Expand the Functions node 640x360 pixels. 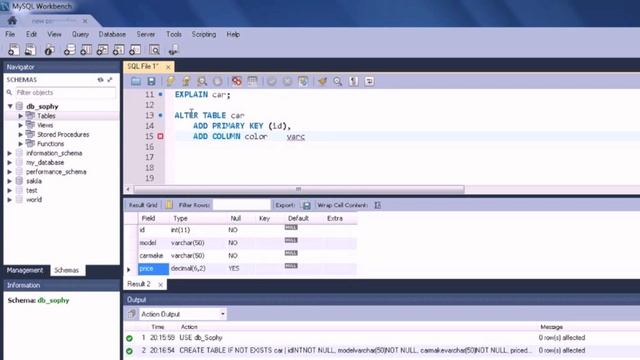click(x=20, y=144)
